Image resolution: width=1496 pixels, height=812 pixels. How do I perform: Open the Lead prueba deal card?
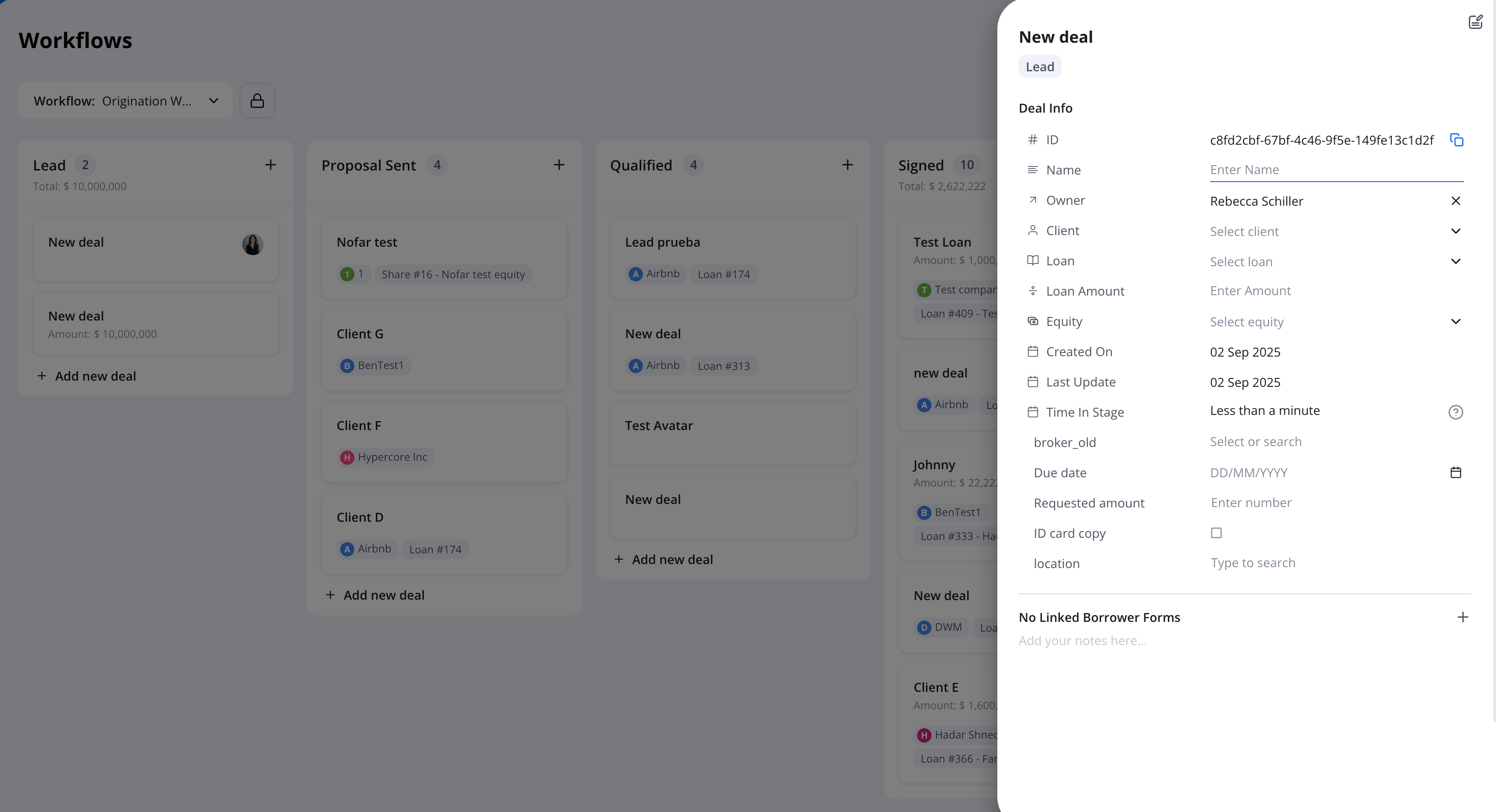pos(732,259)
